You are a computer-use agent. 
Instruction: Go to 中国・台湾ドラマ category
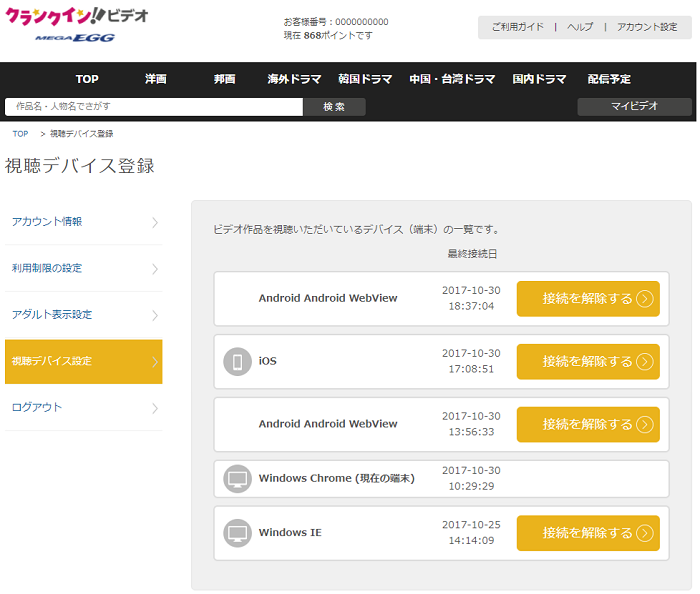pos(452,79)
